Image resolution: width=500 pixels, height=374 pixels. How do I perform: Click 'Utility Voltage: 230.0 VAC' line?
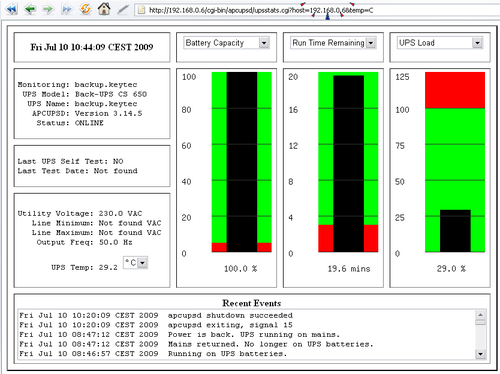[x=80, y=214]
